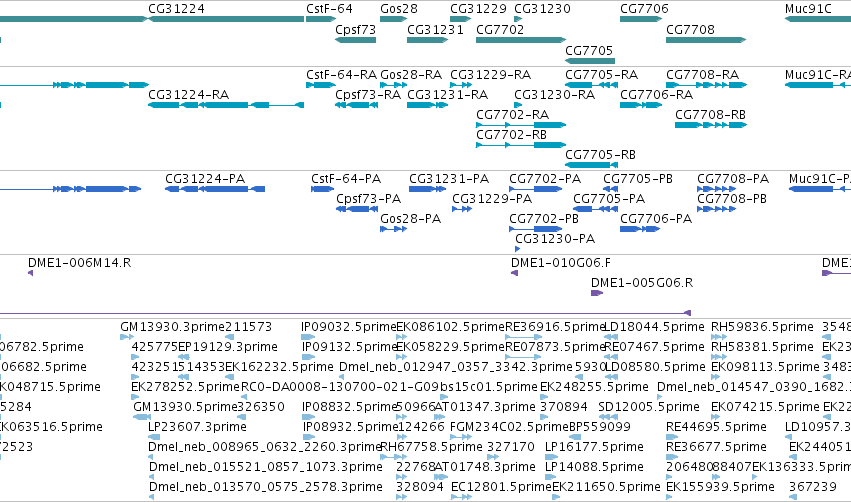Click the CG31229 gene label
The height and width of the screenshot is (502, 851).
point(478,9)
